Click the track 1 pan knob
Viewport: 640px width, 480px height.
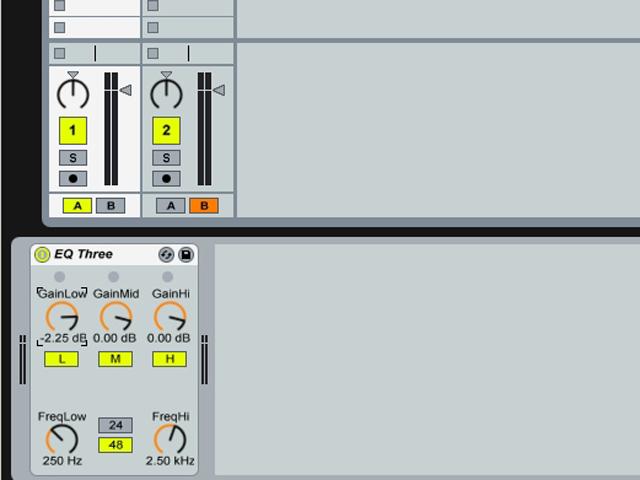[x=73, y=93]
